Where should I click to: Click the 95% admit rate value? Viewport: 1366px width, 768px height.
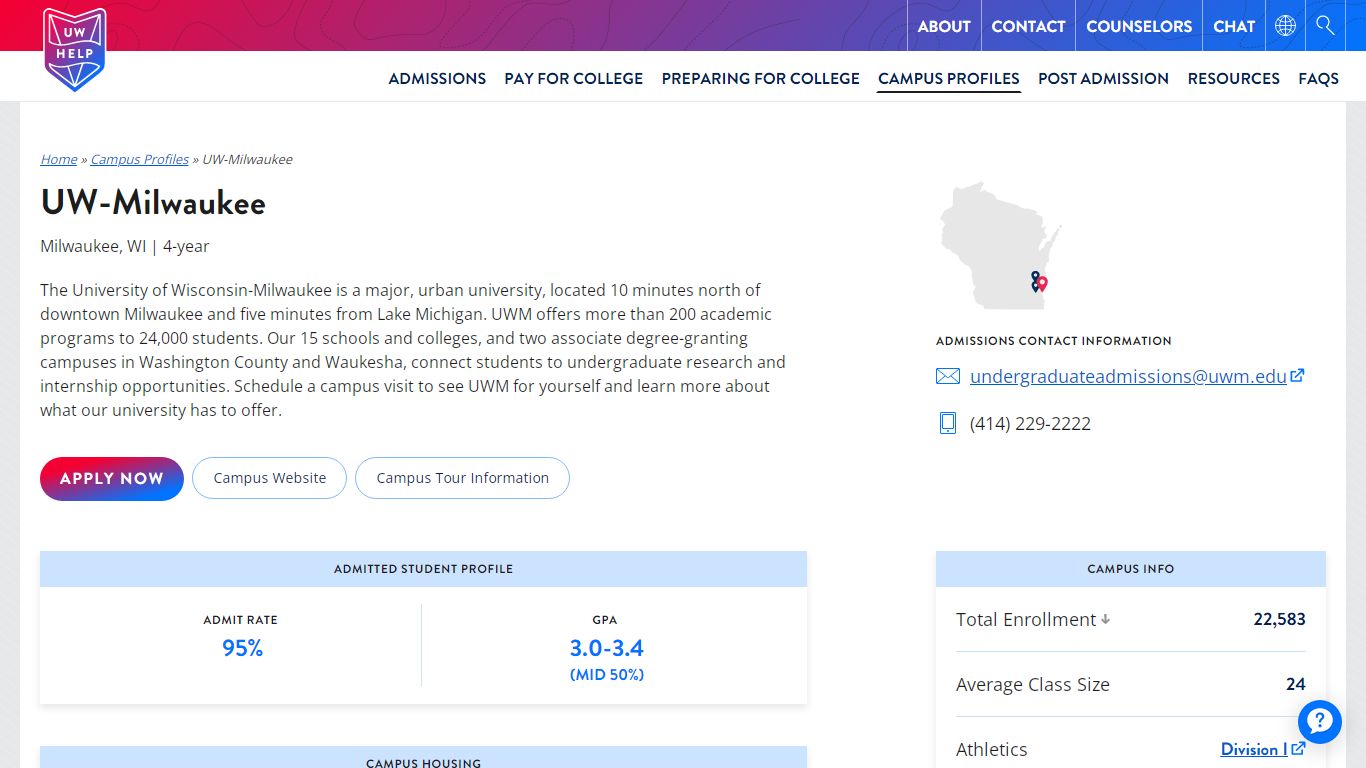pos(242,648)
